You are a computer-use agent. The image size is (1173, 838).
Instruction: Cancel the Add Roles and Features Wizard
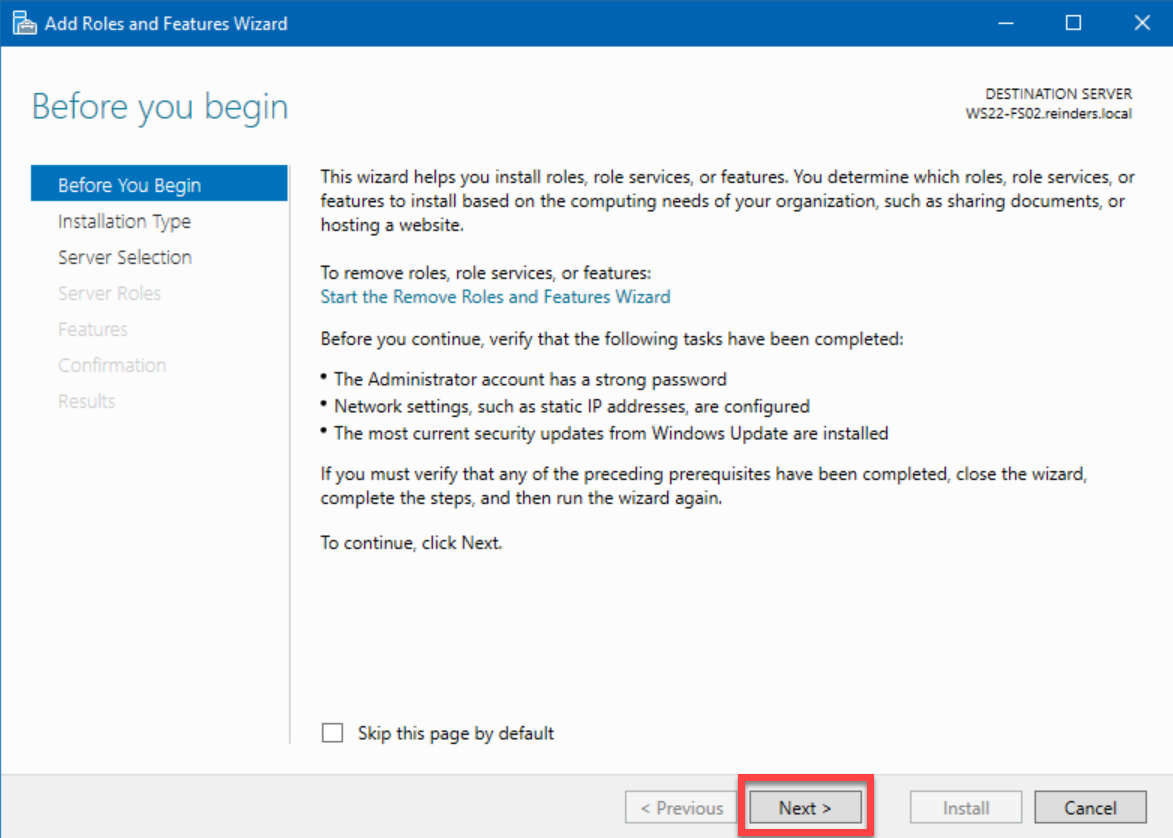pos(1090,807)
